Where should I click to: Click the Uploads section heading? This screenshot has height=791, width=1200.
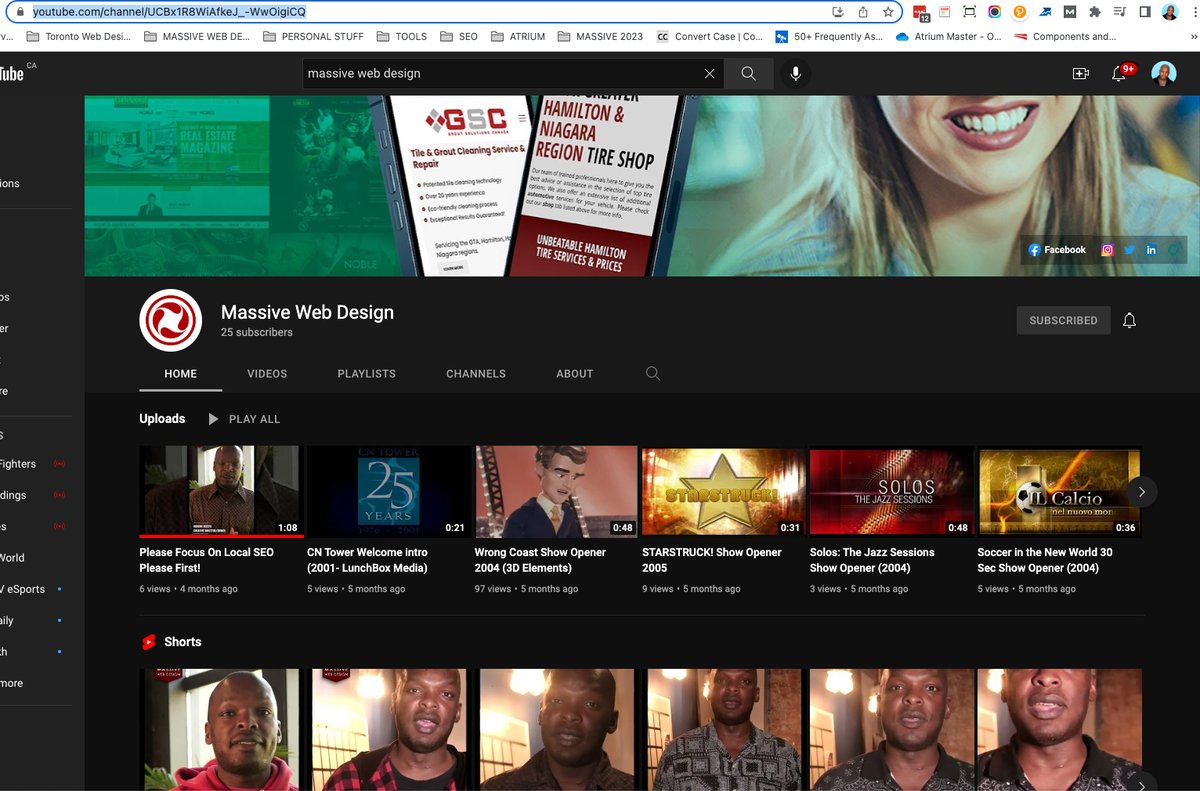[x=162, y=419]
